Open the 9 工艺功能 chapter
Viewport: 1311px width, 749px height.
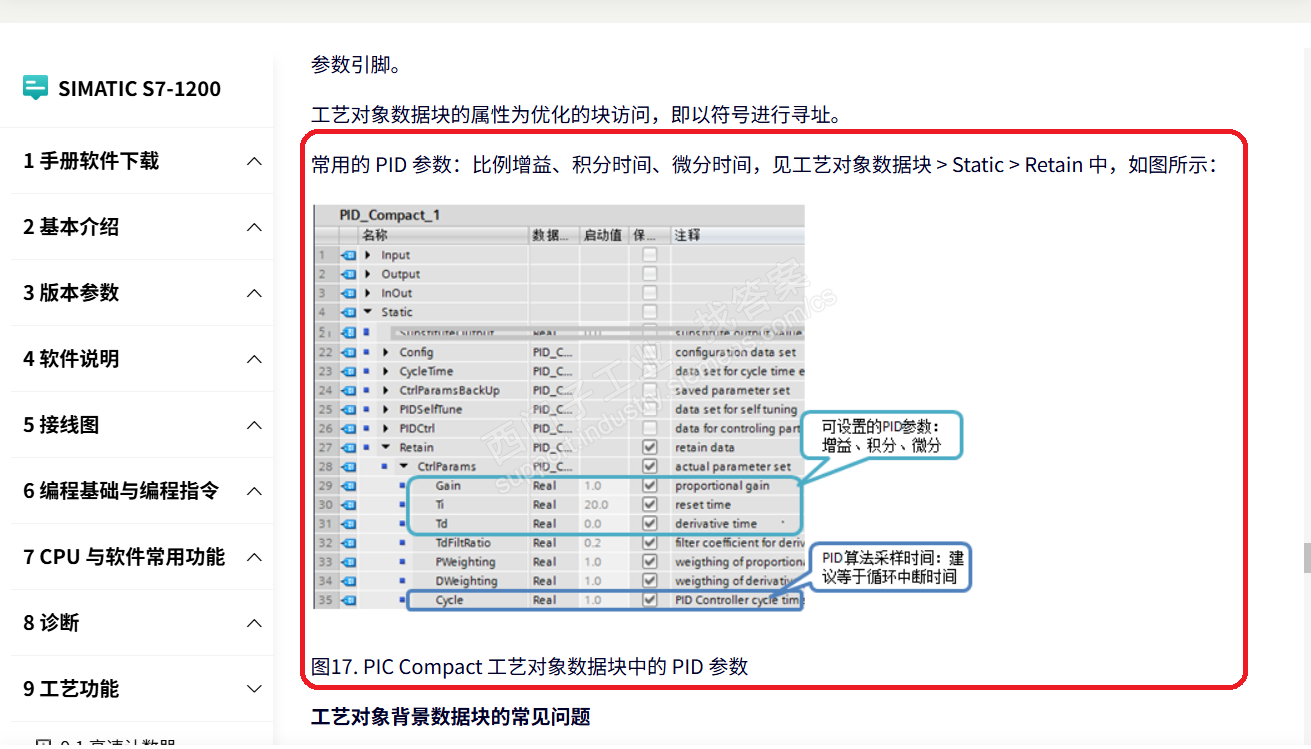[71, 689]
